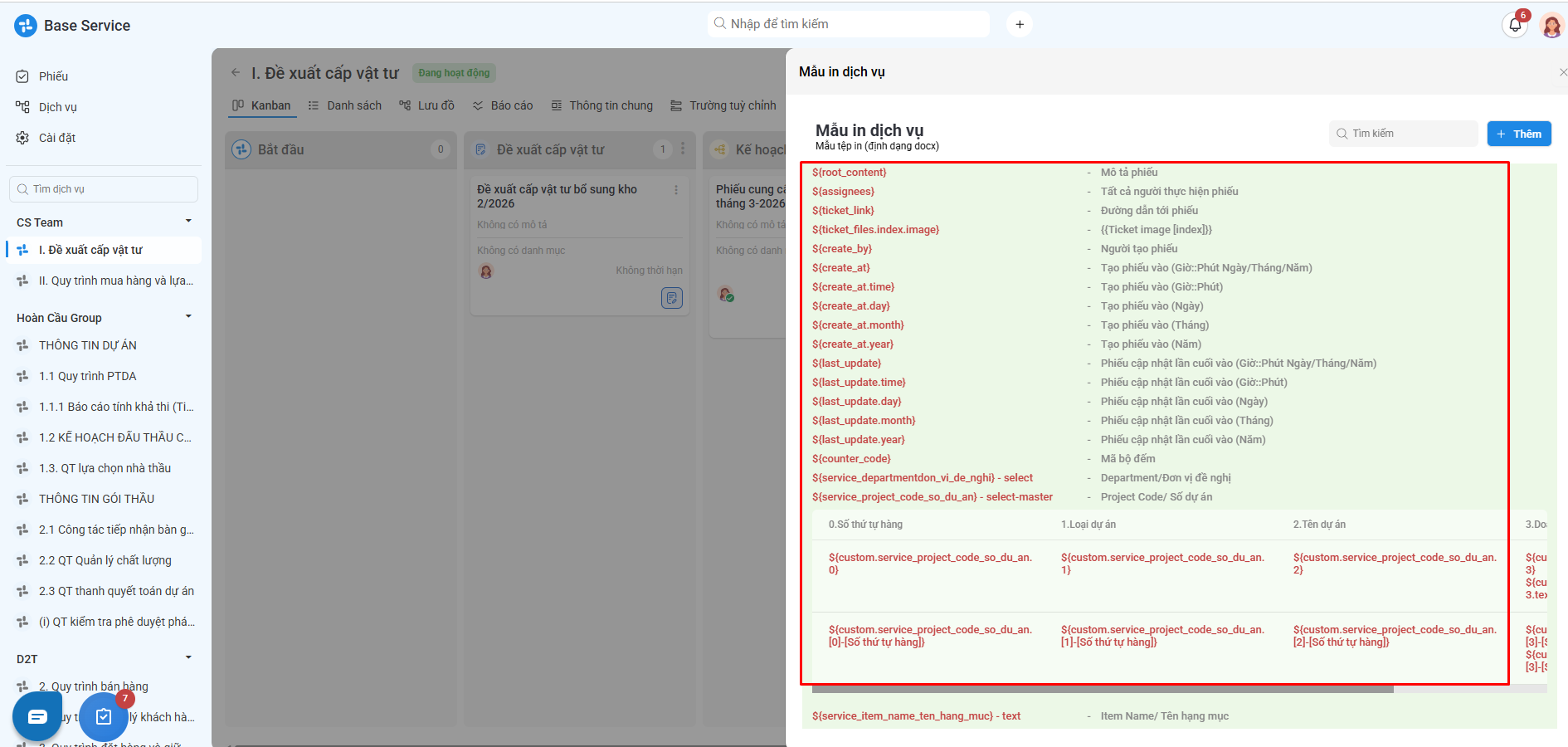Click the 0.Số thứ tự hàng column header
Image resolution: width=1568 pixels, height=747 pixels.
tap(865, 525)
